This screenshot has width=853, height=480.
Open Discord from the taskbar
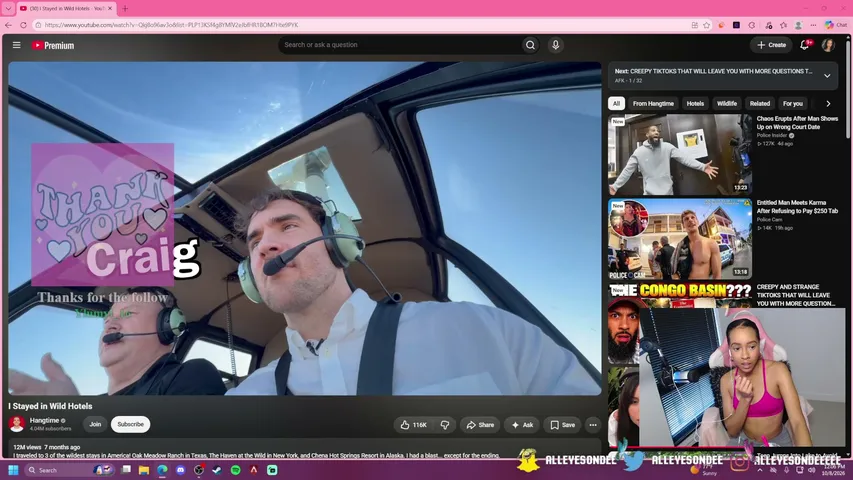[181, 470]
